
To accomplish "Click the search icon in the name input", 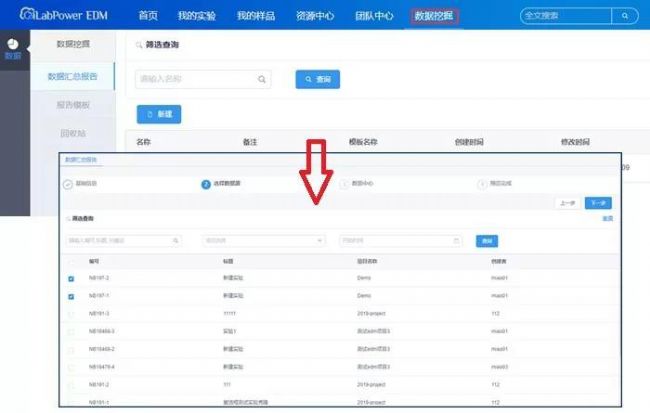I will click(262, 79).
